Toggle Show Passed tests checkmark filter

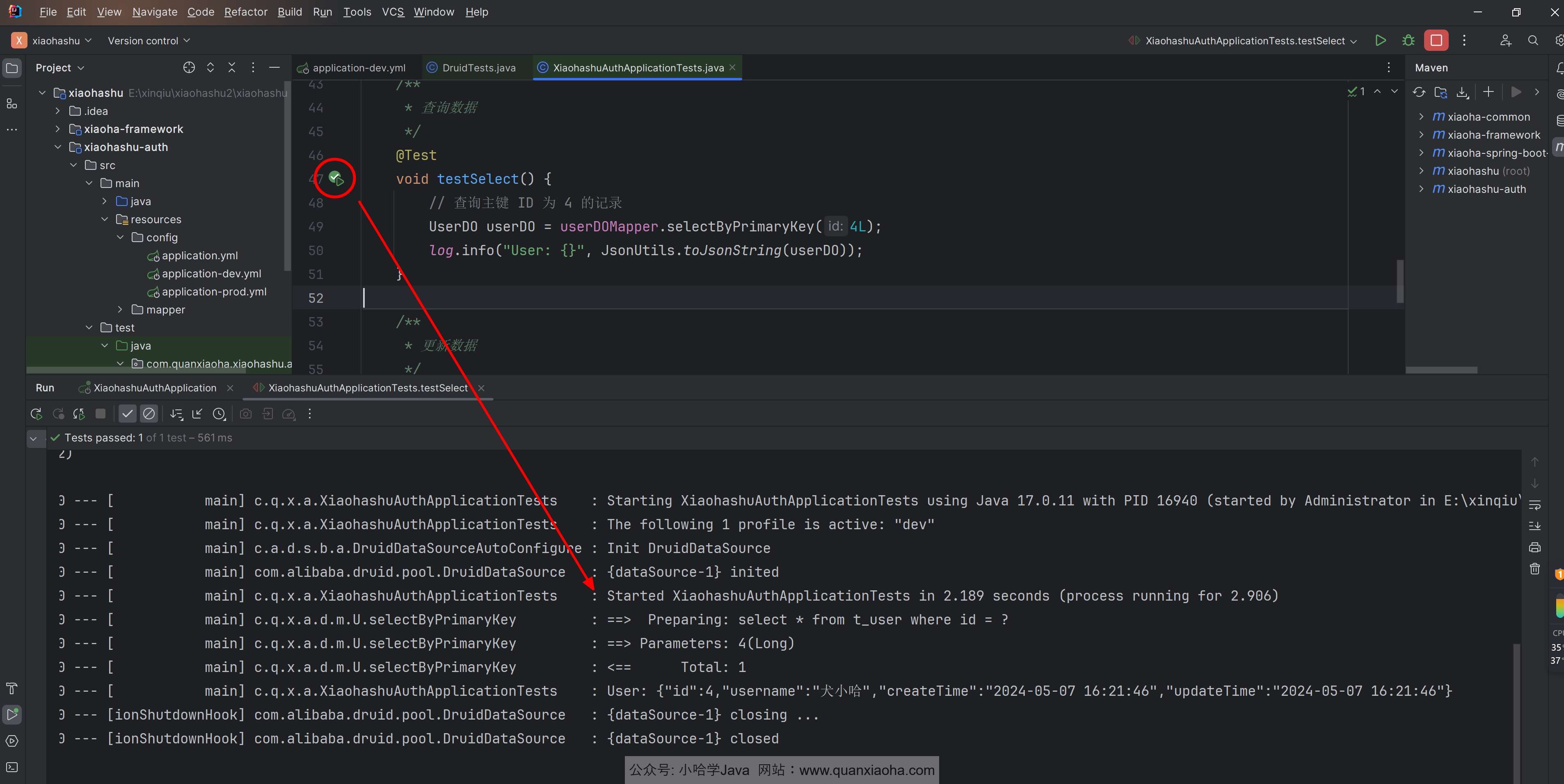coord(127,414)
